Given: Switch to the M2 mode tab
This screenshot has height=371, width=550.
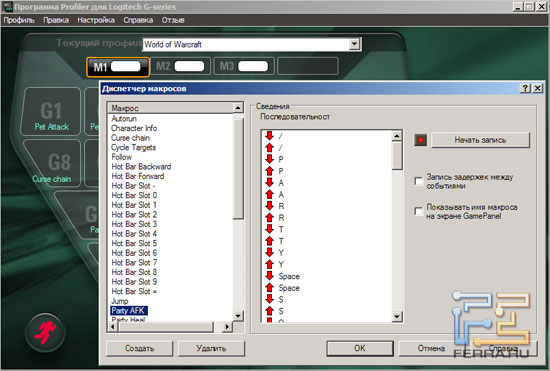Looking at the screenshot, I should point(181,66).
